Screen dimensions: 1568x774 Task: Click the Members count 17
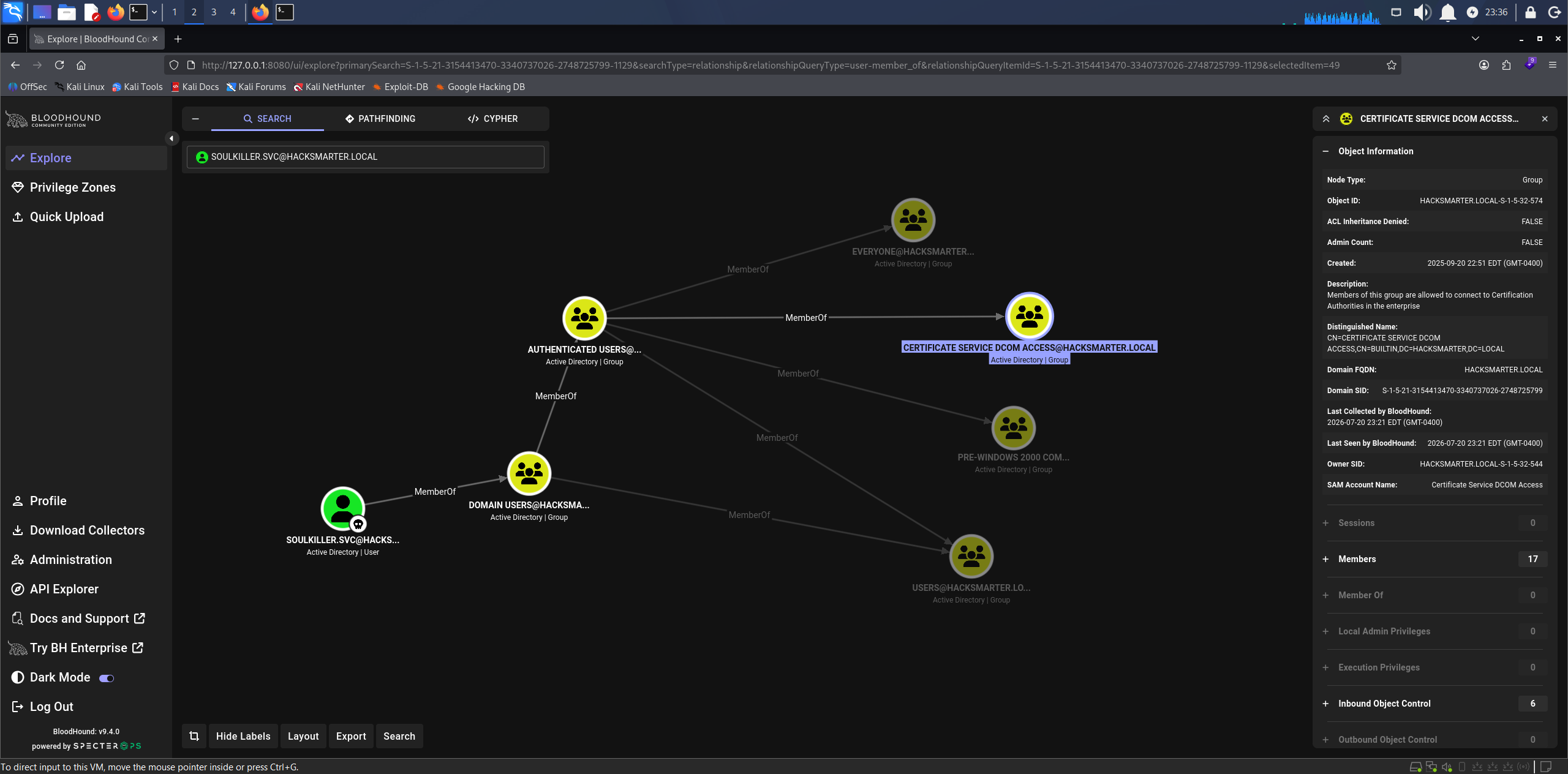coord(1532,559)
